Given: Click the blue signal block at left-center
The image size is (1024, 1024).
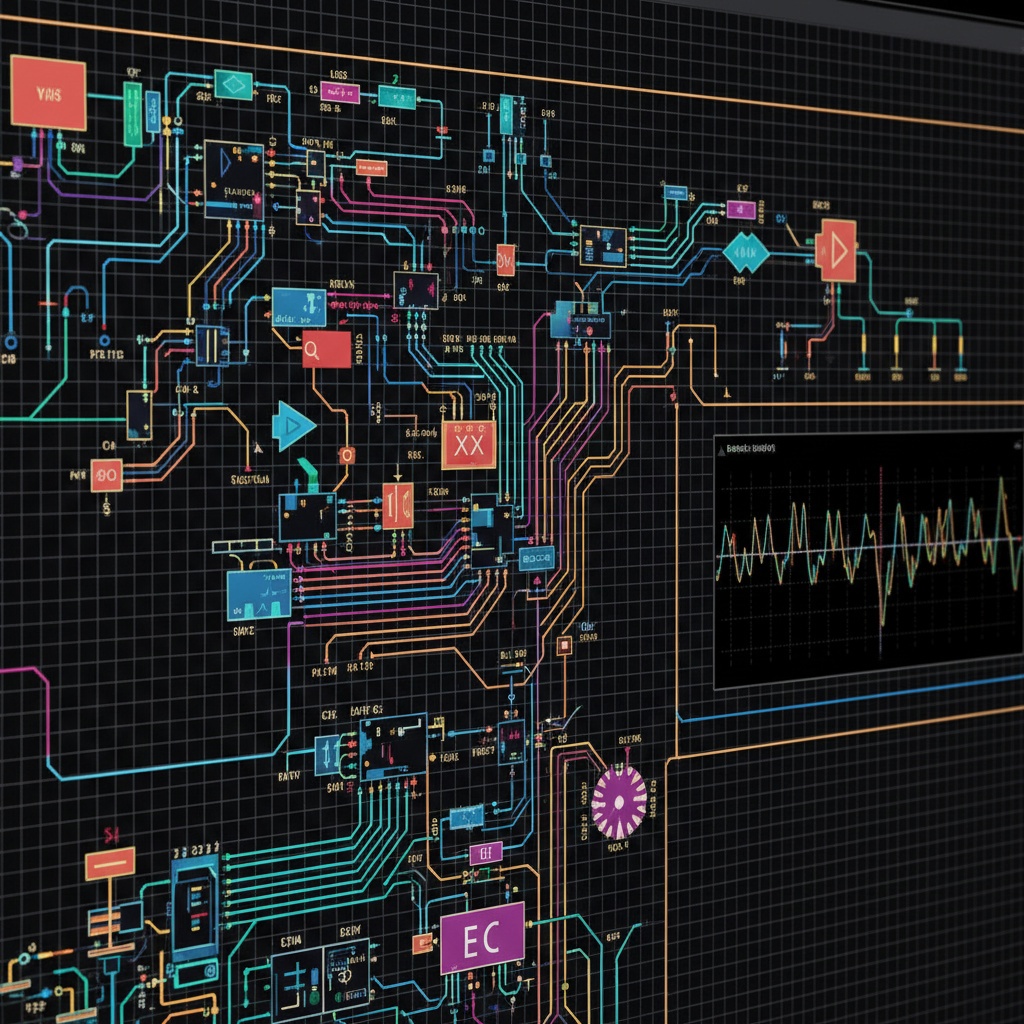Looking at the screenshot, I should pos(259,593).
